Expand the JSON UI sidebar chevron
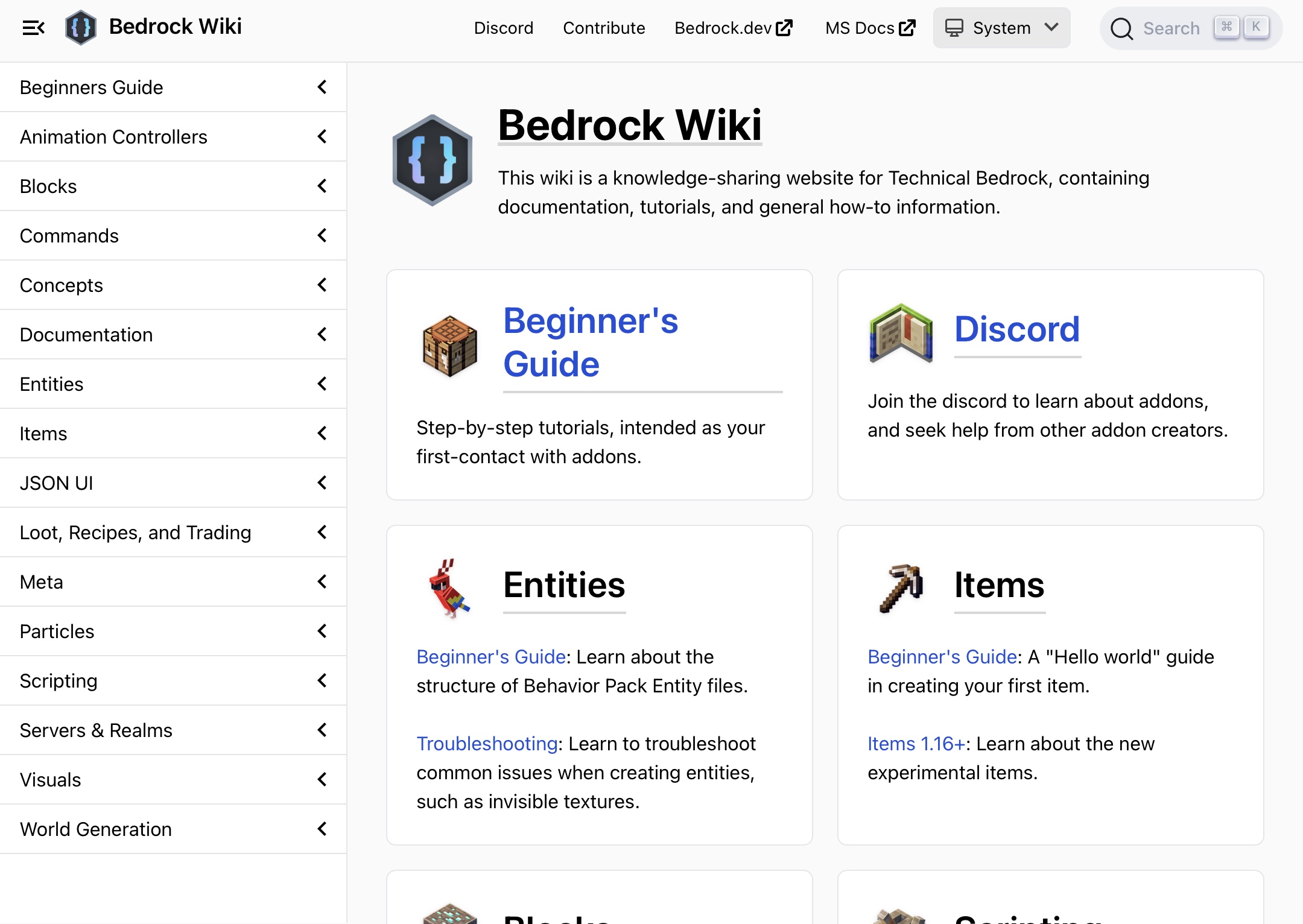The height and width of the screenshot is (924, 1303). [322, 483]
